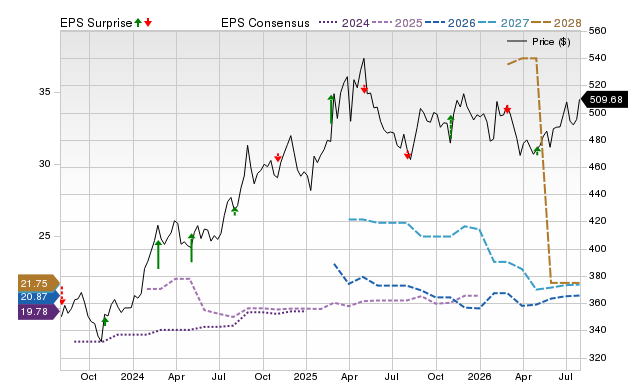Click the 2024 EPS consensus legend entry
The image size is (640, 382).
[x=344, y=23]
